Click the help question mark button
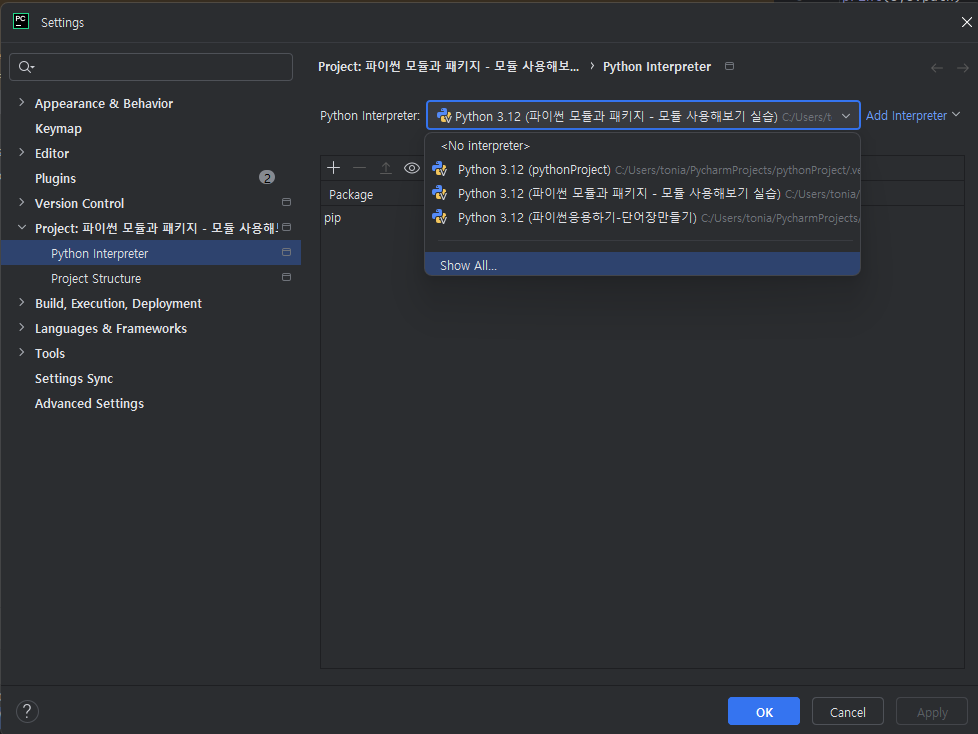The width and height of the screenshot is (978, 734). (27, 711)
